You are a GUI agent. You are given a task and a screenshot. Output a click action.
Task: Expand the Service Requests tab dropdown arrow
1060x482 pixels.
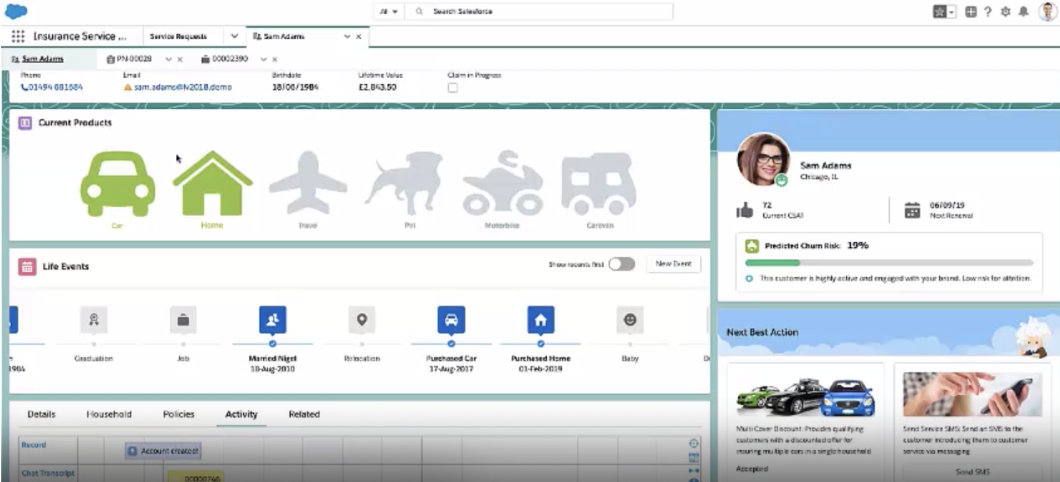point(235,37)
